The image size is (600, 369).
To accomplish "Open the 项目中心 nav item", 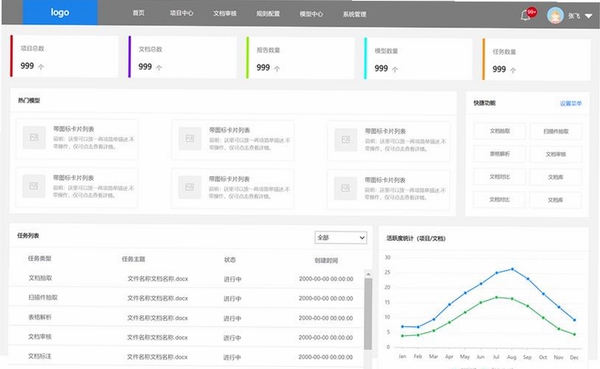I will 182,13.
